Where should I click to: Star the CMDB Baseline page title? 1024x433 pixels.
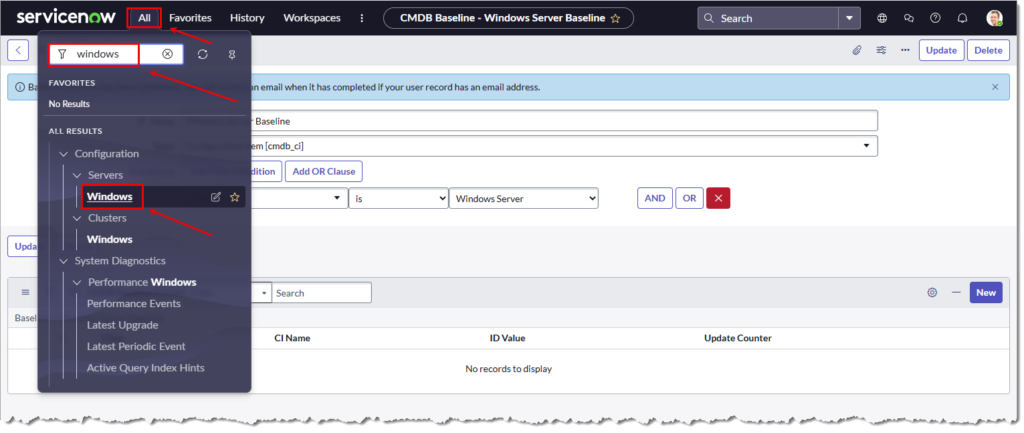click(615, 18)
